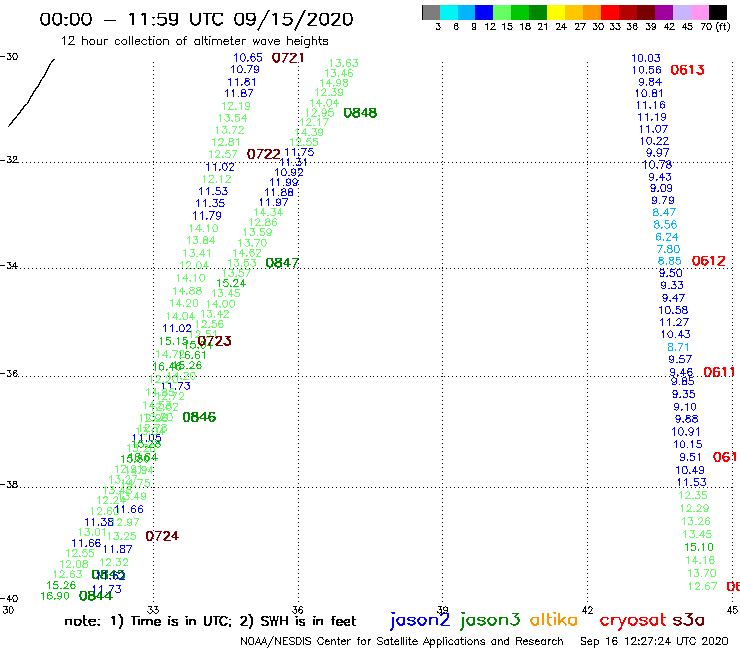Click the wave height value '6.24'
Viewport: 740px width, 650px height.
[x=667, y=237]
